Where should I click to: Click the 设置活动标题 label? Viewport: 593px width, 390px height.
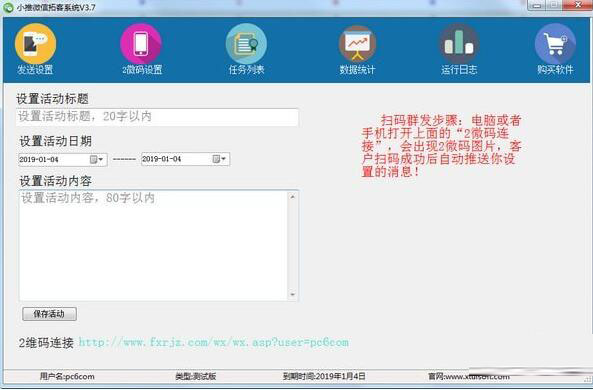pyautogui.click(x=52, y=99)
